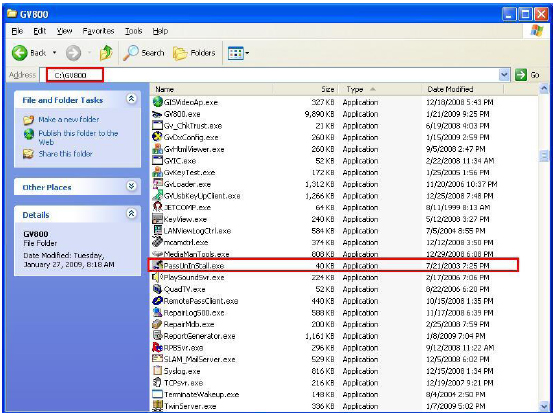Click the GvHtmlViewer.exe icon
556x413 pixels.
point(157,149)
